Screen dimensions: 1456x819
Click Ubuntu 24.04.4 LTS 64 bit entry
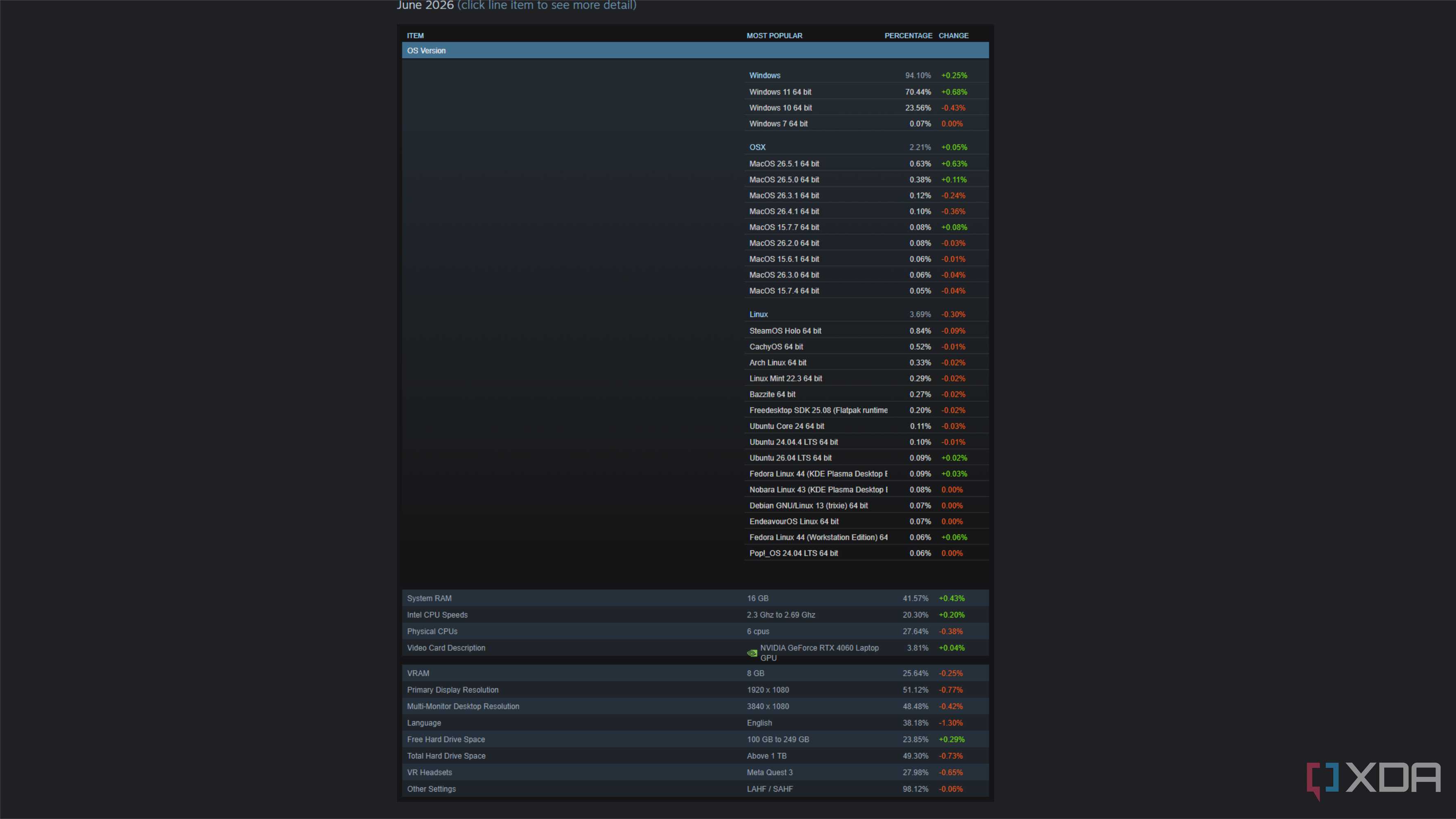[866, 441]
